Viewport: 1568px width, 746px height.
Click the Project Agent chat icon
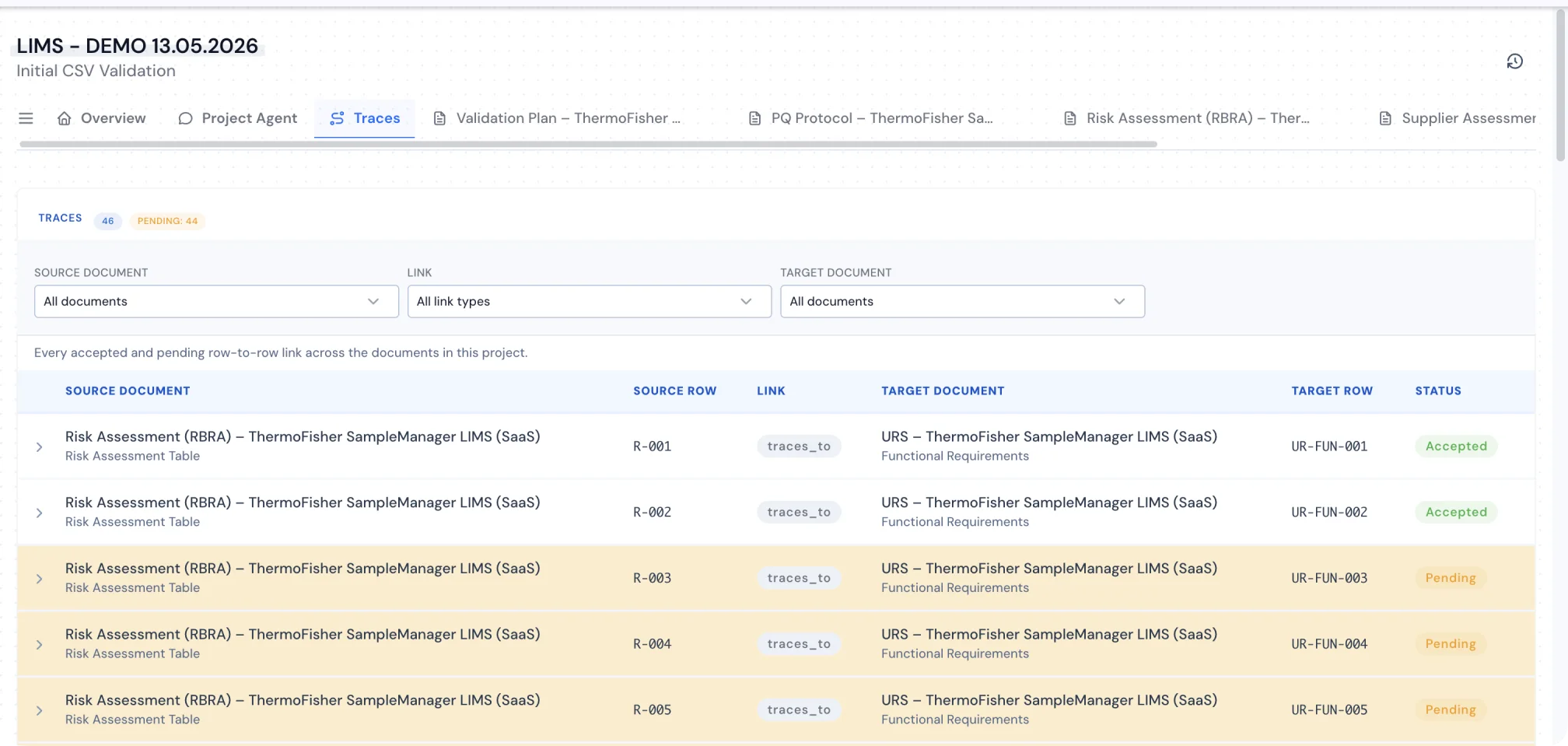point(185,118)
